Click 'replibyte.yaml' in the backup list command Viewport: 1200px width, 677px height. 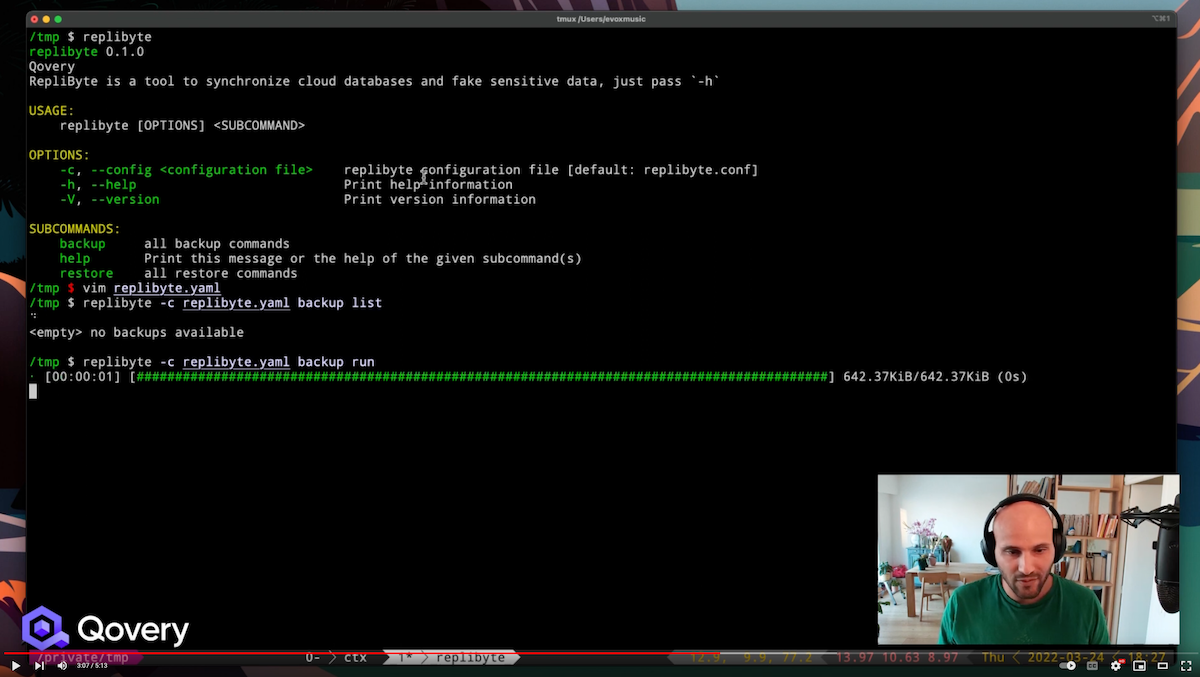pyautogui.click(x=236, y=302)
